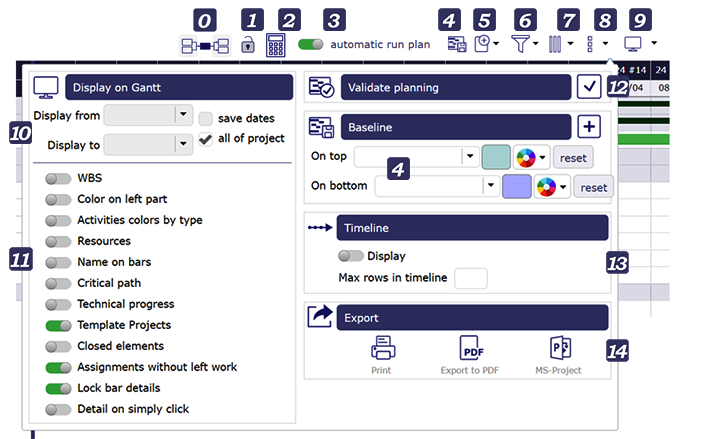
Task: Turn on Activities colors by type
Action: (x=58, y=220)
